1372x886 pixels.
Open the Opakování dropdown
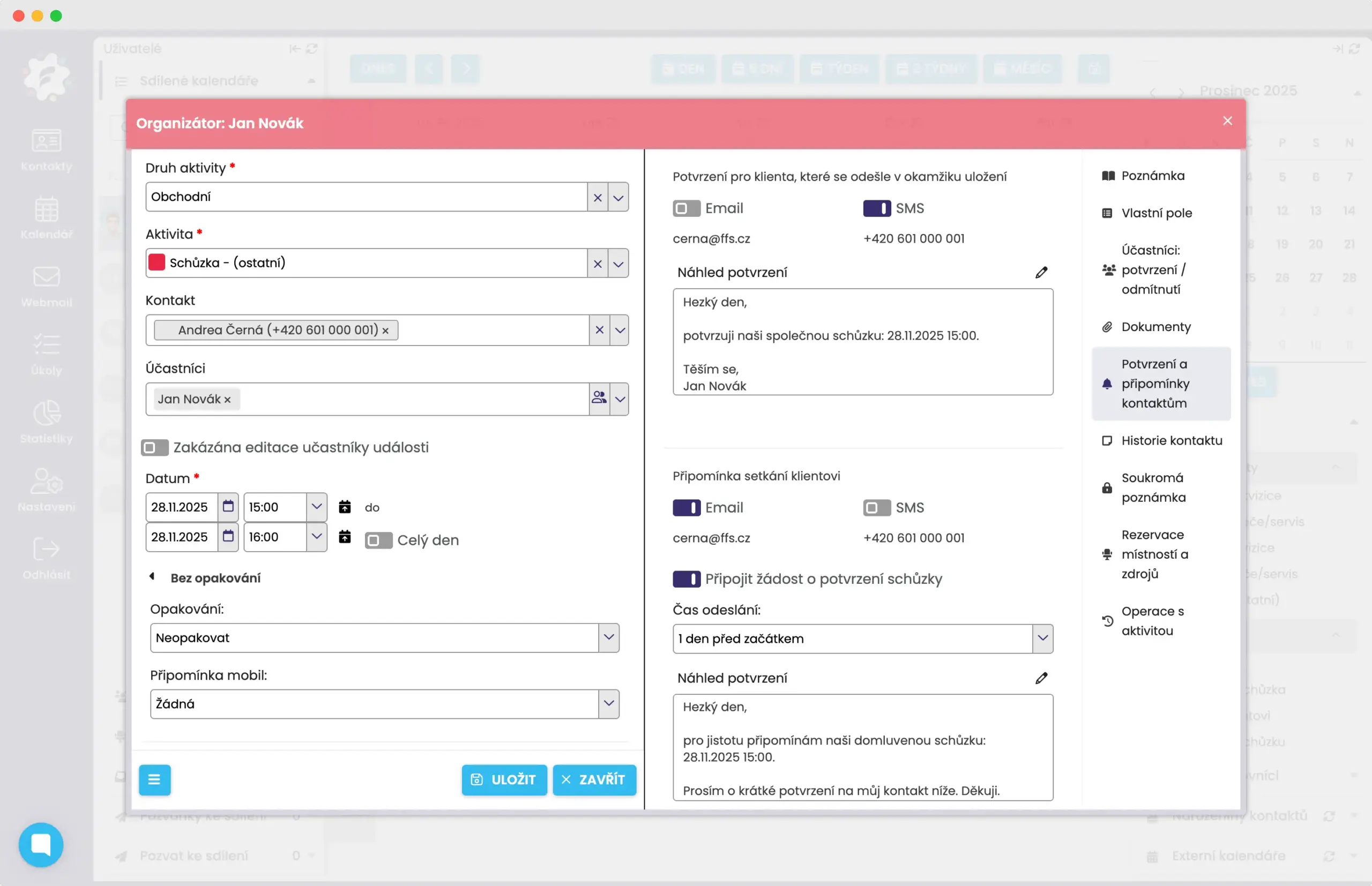(608, 637)
